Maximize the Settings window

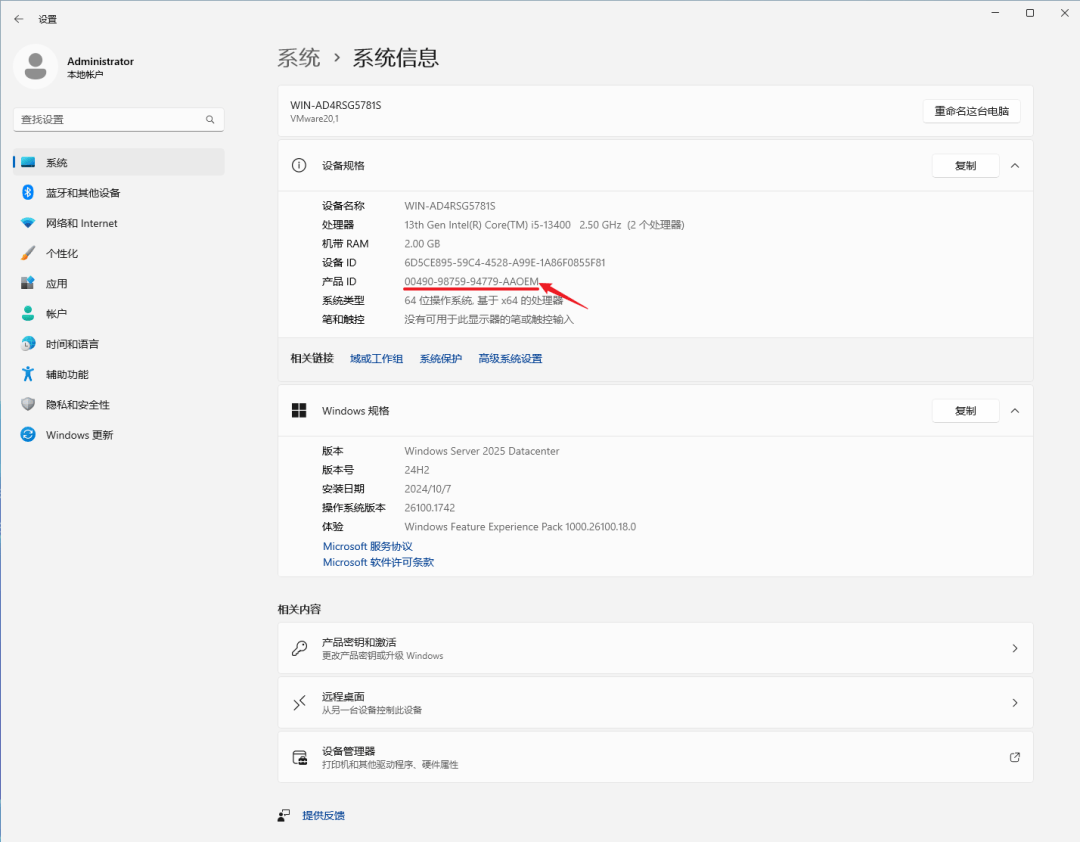pyautogui.click(x=1030, y=13)
